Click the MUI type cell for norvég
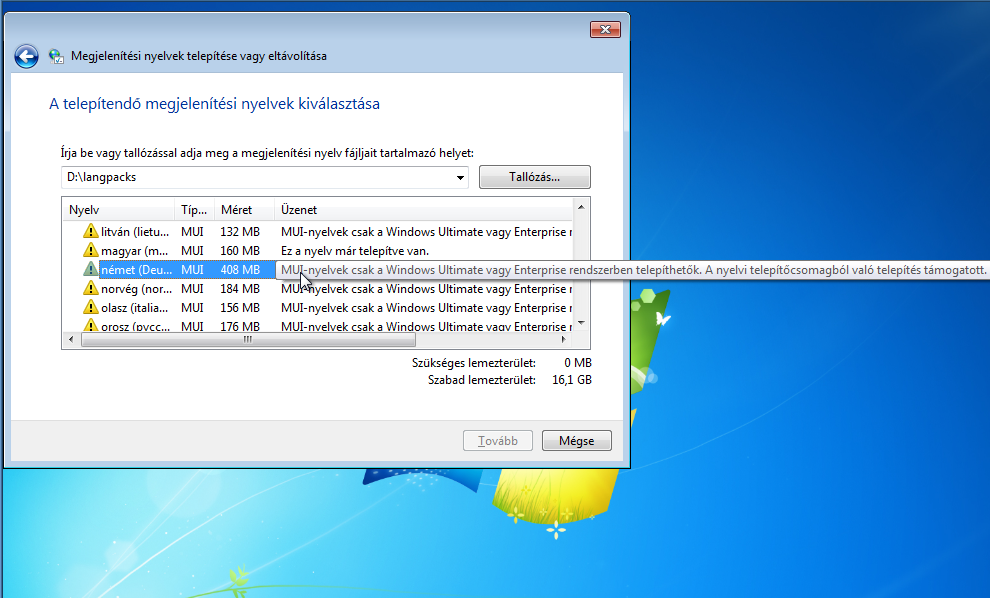The width and height of the screenshot is (990, 598). coord(192,289)
